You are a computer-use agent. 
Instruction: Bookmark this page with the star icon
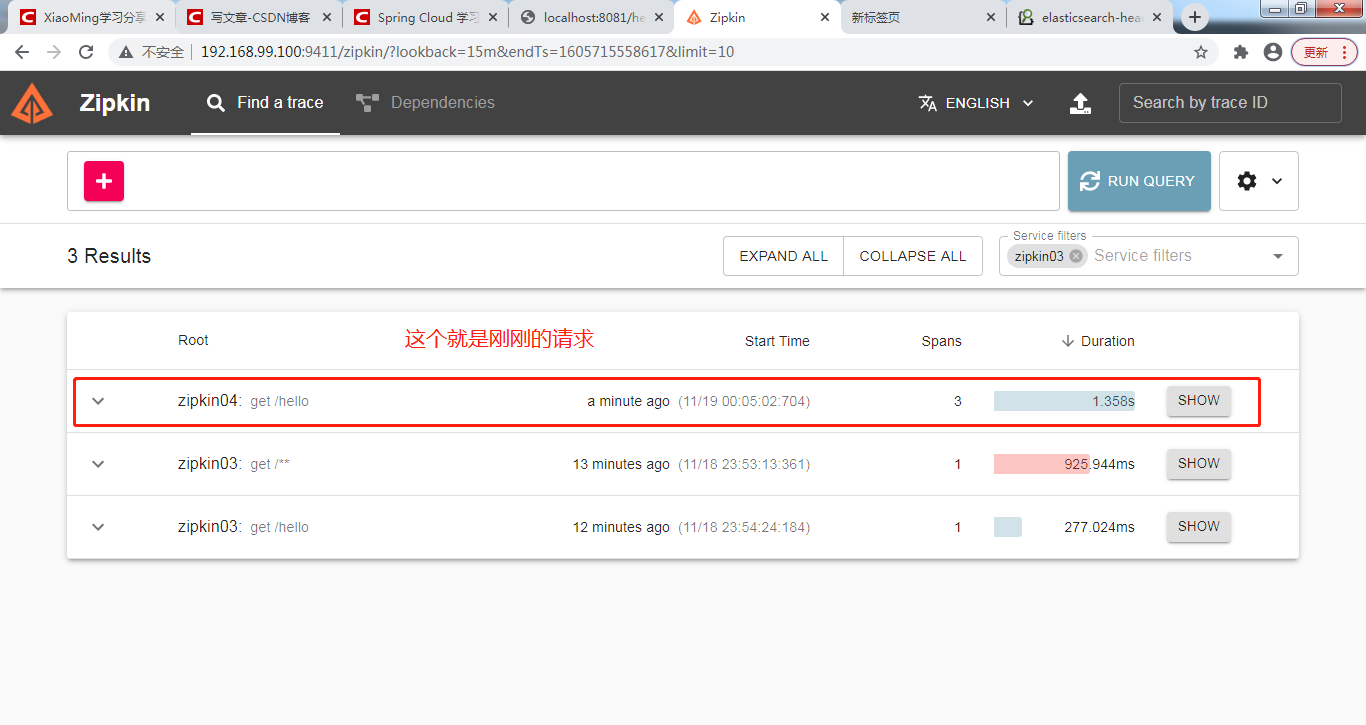coord(1201,52)
